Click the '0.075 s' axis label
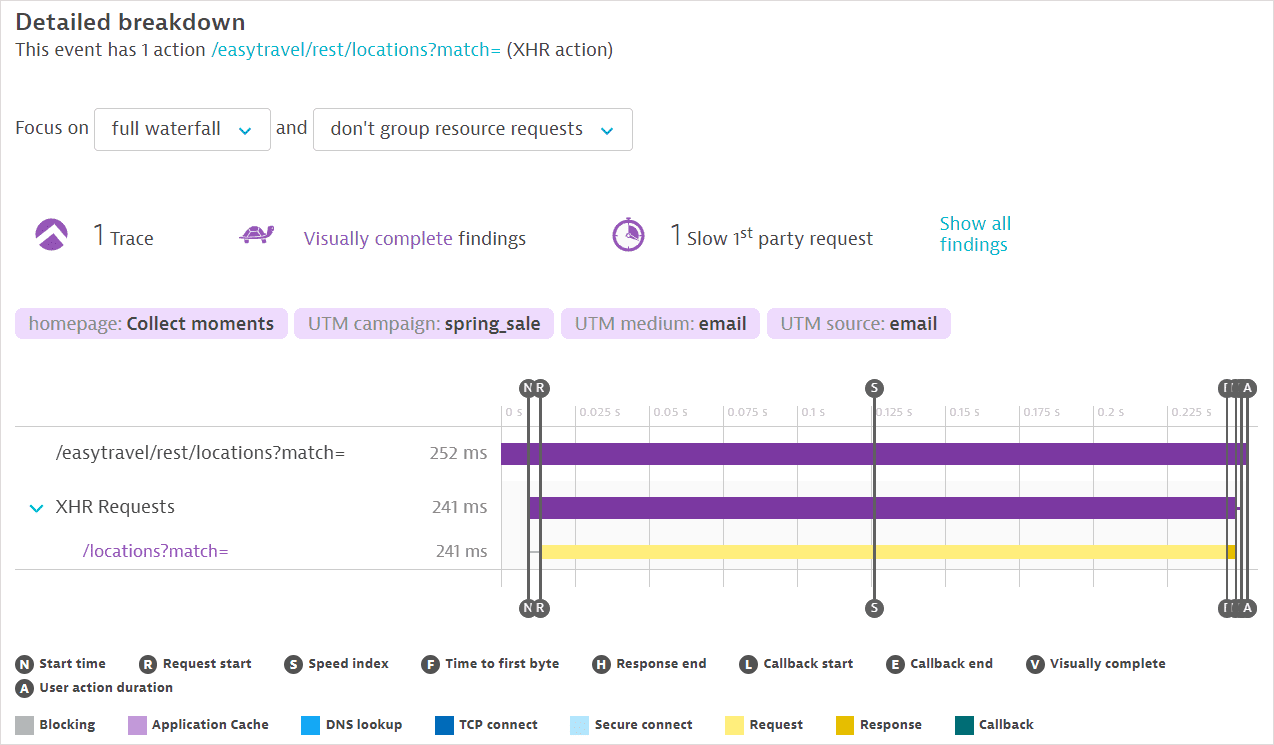1274x745 pixels. (x=749, y=412)
